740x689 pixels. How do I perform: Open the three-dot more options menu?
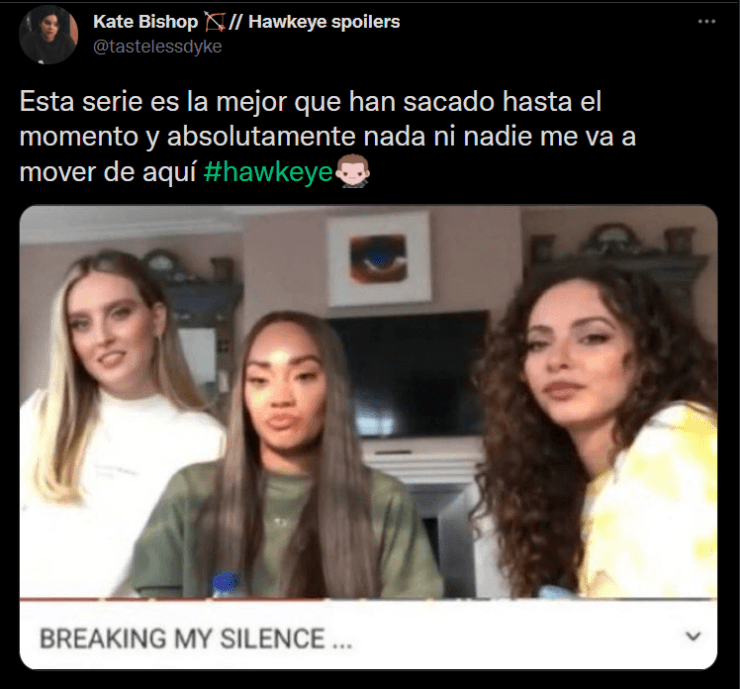click(x=706, y=21)
